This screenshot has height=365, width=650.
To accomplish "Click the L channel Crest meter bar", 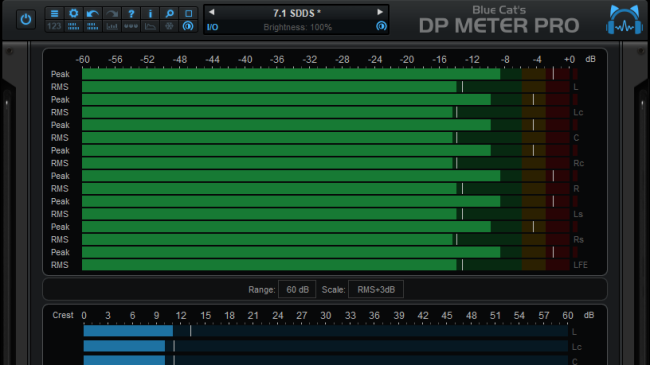I will (x=326, y=331).
